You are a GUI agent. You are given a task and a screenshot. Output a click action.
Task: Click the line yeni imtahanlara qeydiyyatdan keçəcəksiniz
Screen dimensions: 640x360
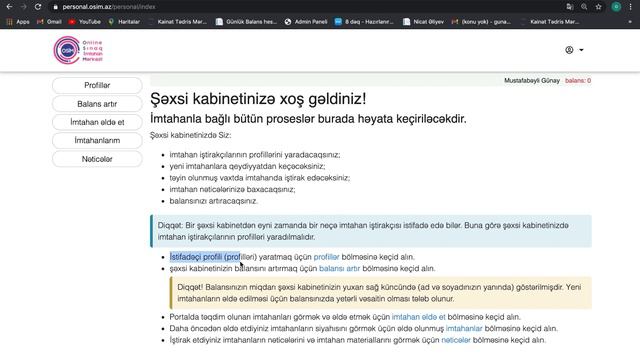(247, 167)
